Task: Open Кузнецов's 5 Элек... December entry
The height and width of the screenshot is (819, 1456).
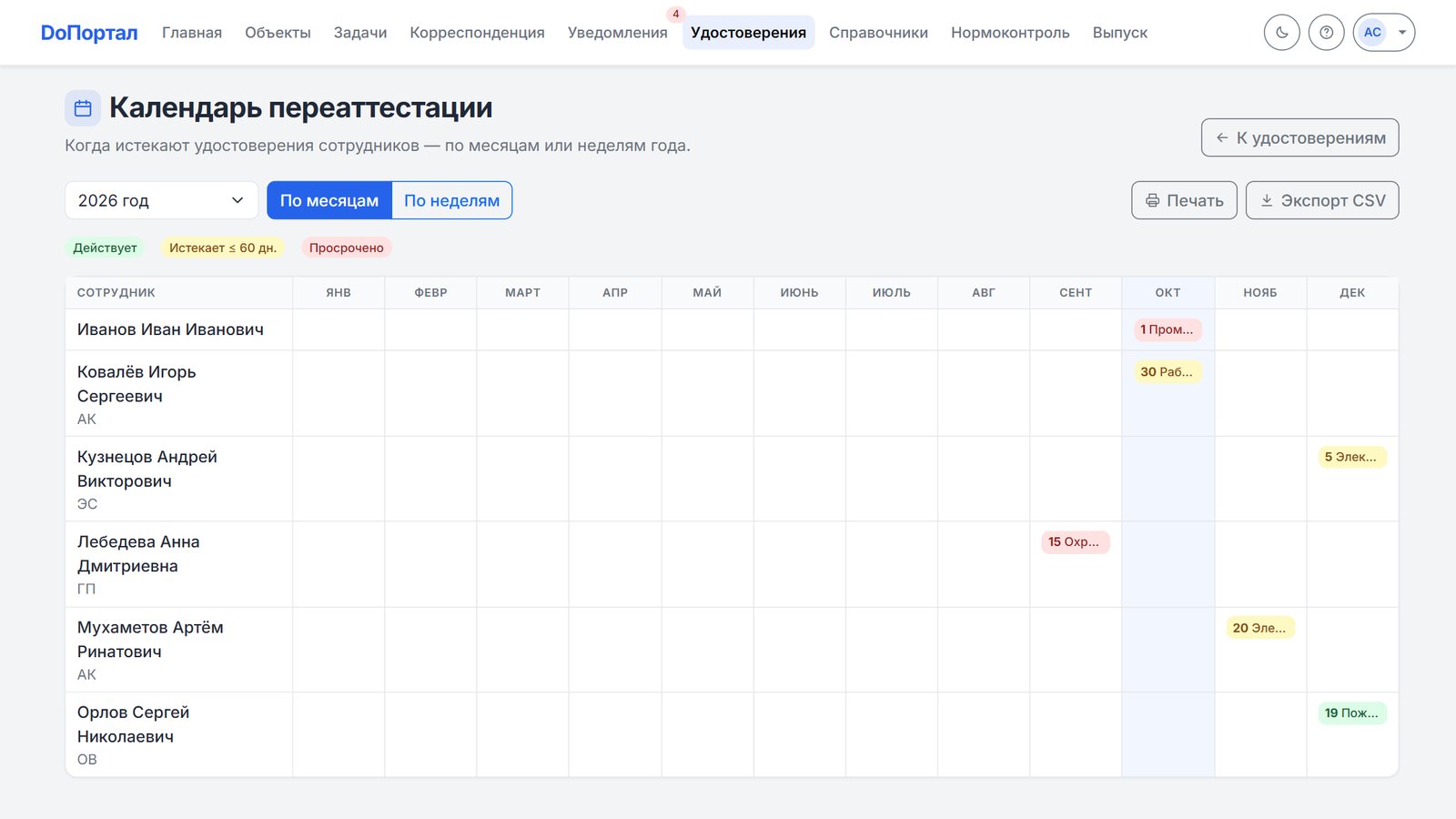Action: 1351,457
